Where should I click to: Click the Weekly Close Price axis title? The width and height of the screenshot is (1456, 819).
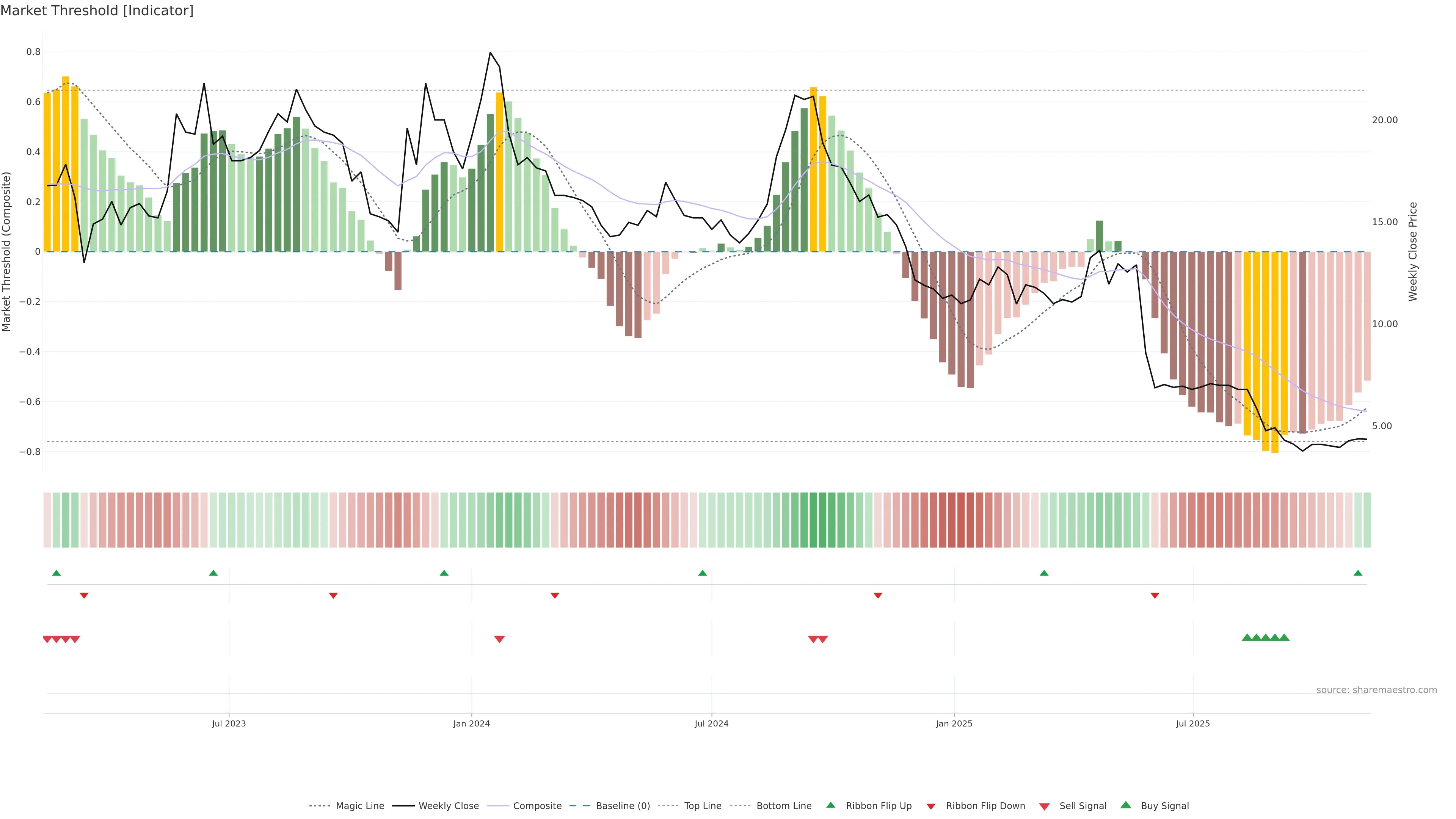coord(1412,251)
